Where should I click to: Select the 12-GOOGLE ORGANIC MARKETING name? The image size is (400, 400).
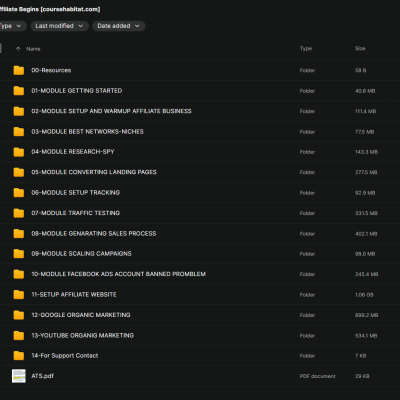pyautogui.click(x=81, y=315)
